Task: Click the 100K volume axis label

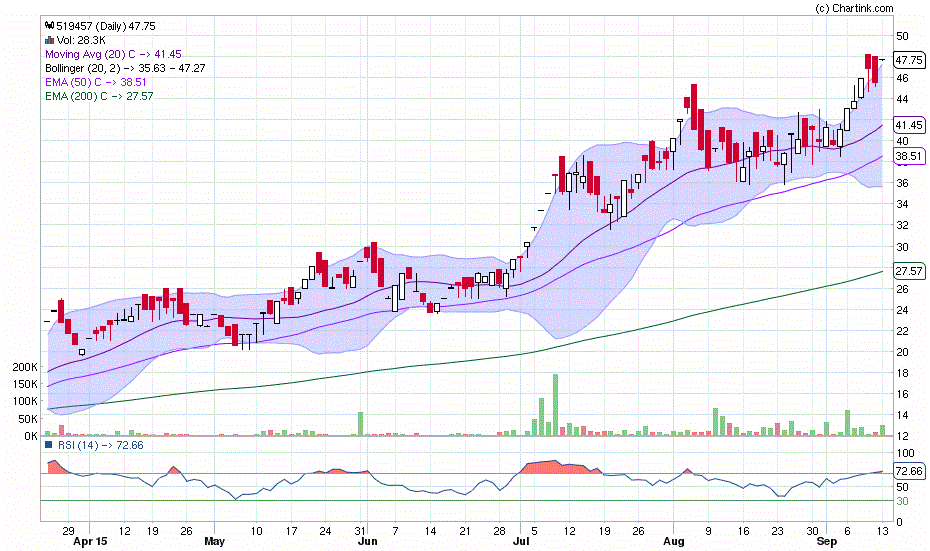Action: coord(25,402)
